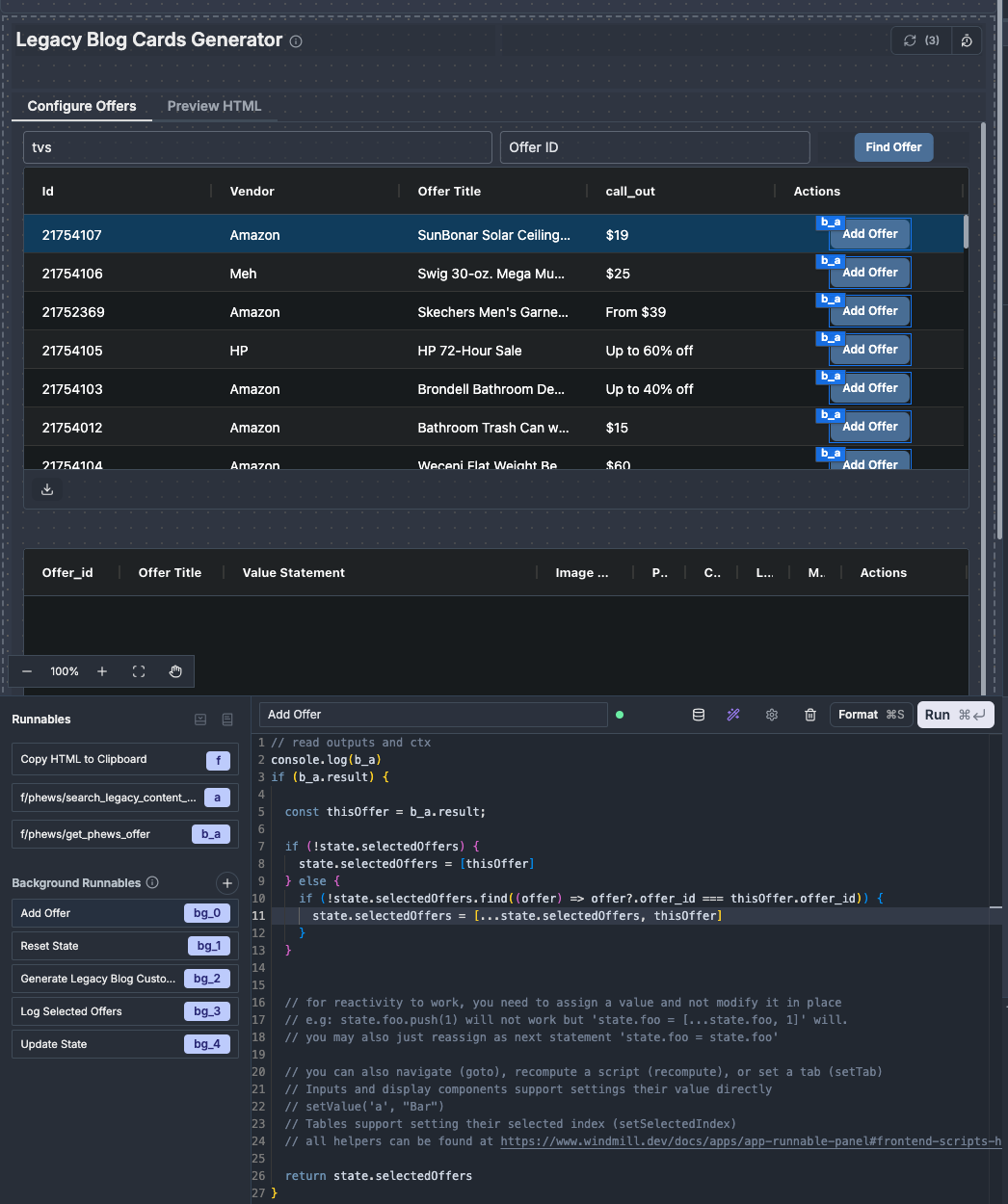The width and height of the screenshot is (1008, 1204).
Task: Click the search field containing 'tvs'
Action: 257,147
